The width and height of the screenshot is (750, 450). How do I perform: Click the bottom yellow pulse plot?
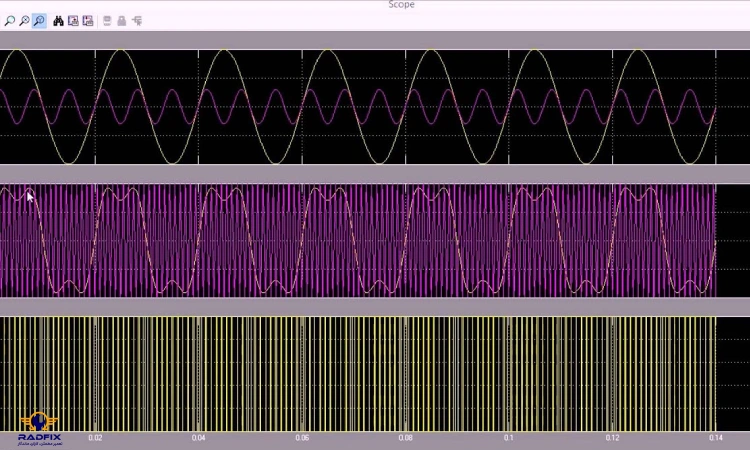tap(358, 372)
